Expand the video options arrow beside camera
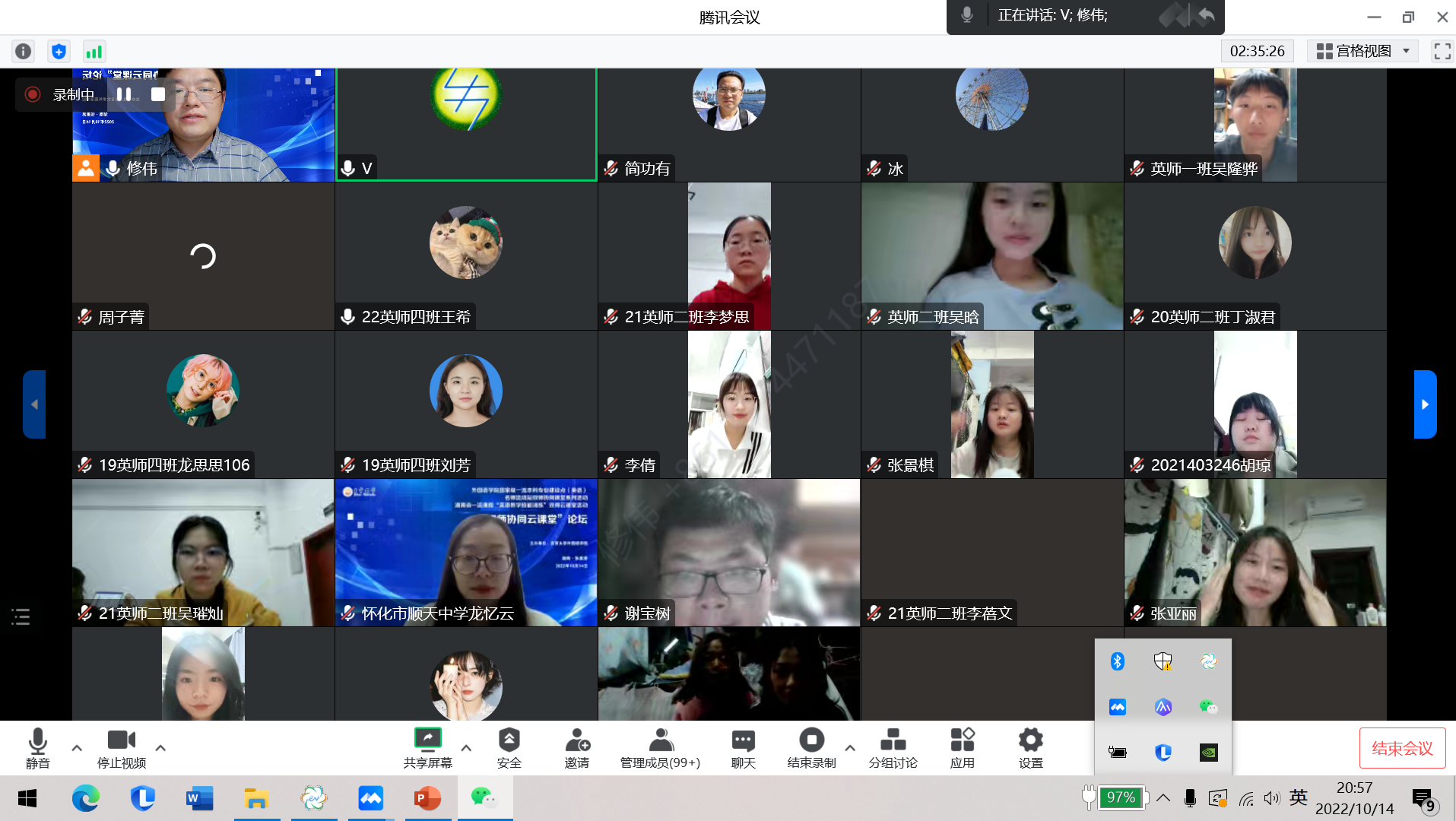 (160, 748)
